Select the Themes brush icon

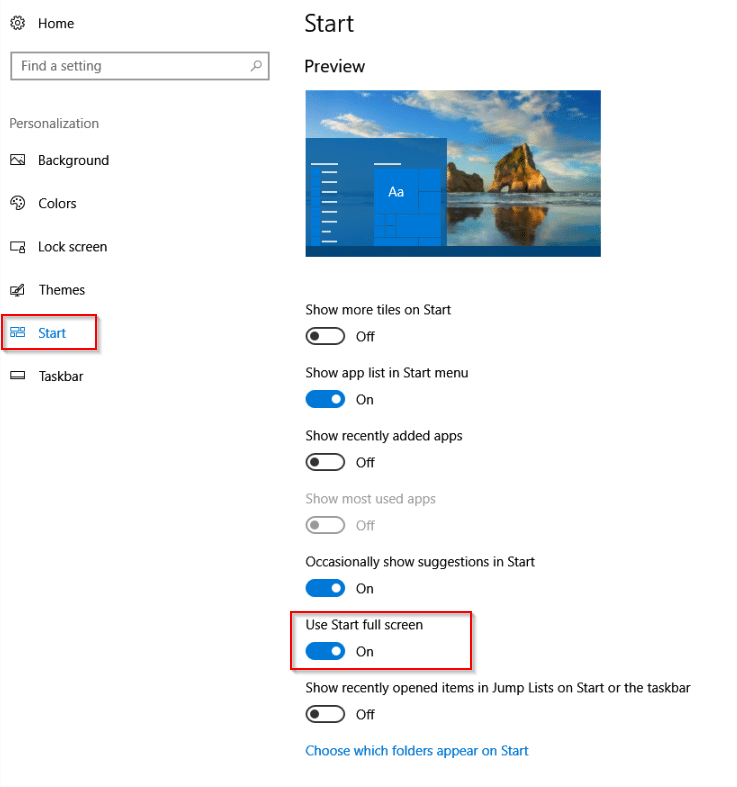(18, 290)
